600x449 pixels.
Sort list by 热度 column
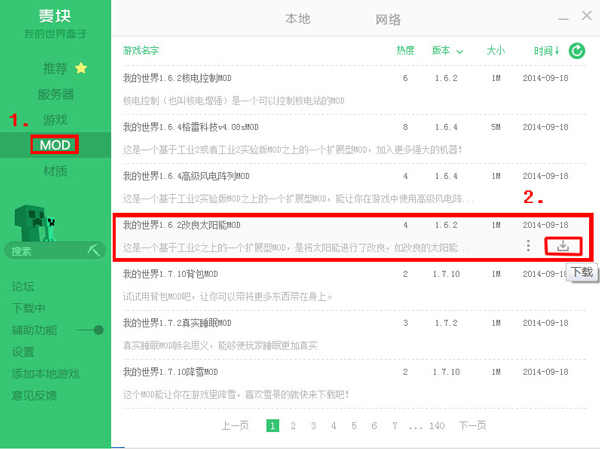pos(405,50)
